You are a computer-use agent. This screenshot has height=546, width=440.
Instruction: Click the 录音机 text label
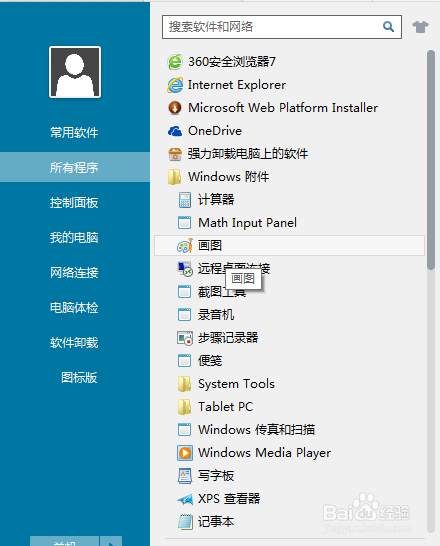tap(216, 315)
